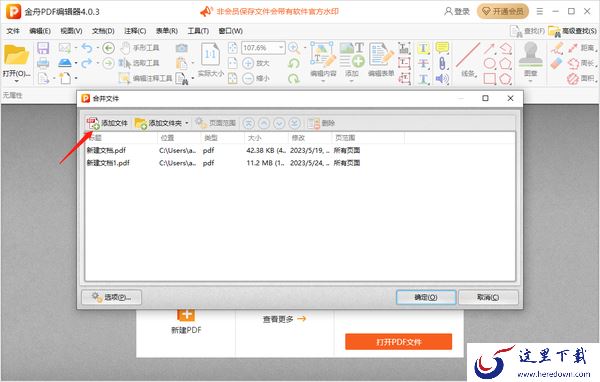This screenshot has width=600, height=382.
Task: Click the yellow sticky note comment icon
Action: point(442,48)
